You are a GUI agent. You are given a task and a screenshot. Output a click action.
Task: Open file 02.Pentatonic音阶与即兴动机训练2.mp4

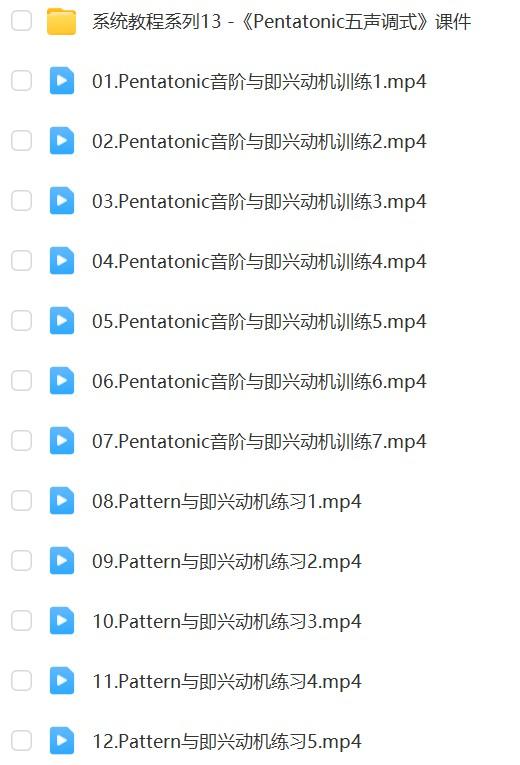259,141
